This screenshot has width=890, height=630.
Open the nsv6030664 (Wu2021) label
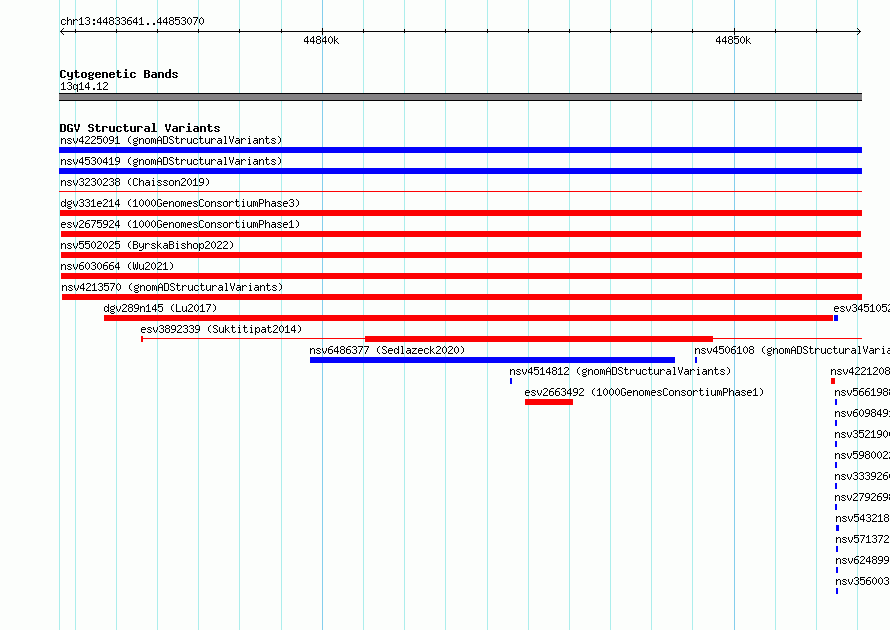[x=117, y=266]
